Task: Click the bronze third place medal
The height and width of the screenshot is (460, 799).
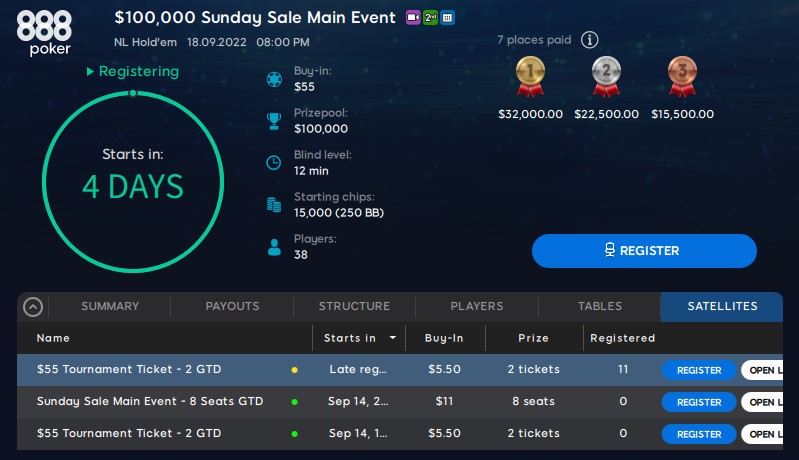Action: pos(682,77)
